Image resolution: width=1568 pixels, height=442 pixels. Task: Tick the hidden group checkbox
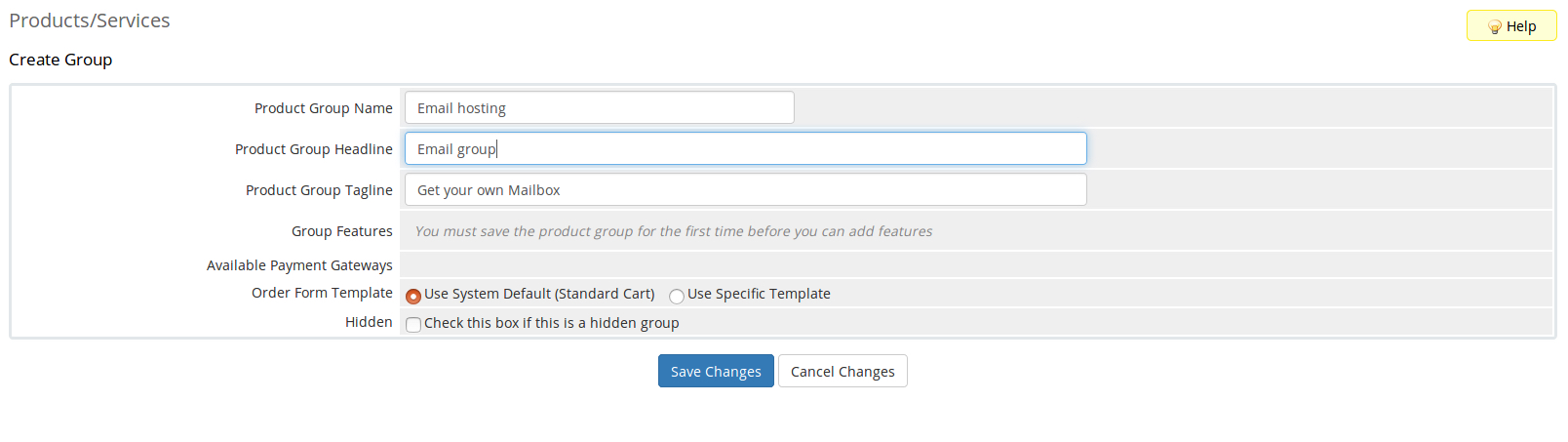413,325
